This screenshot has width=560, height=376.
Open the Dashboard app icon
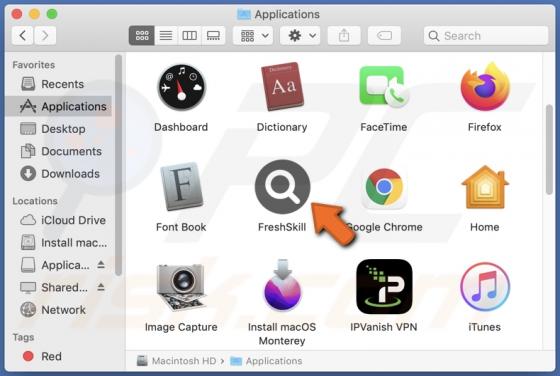click(181, 87)
